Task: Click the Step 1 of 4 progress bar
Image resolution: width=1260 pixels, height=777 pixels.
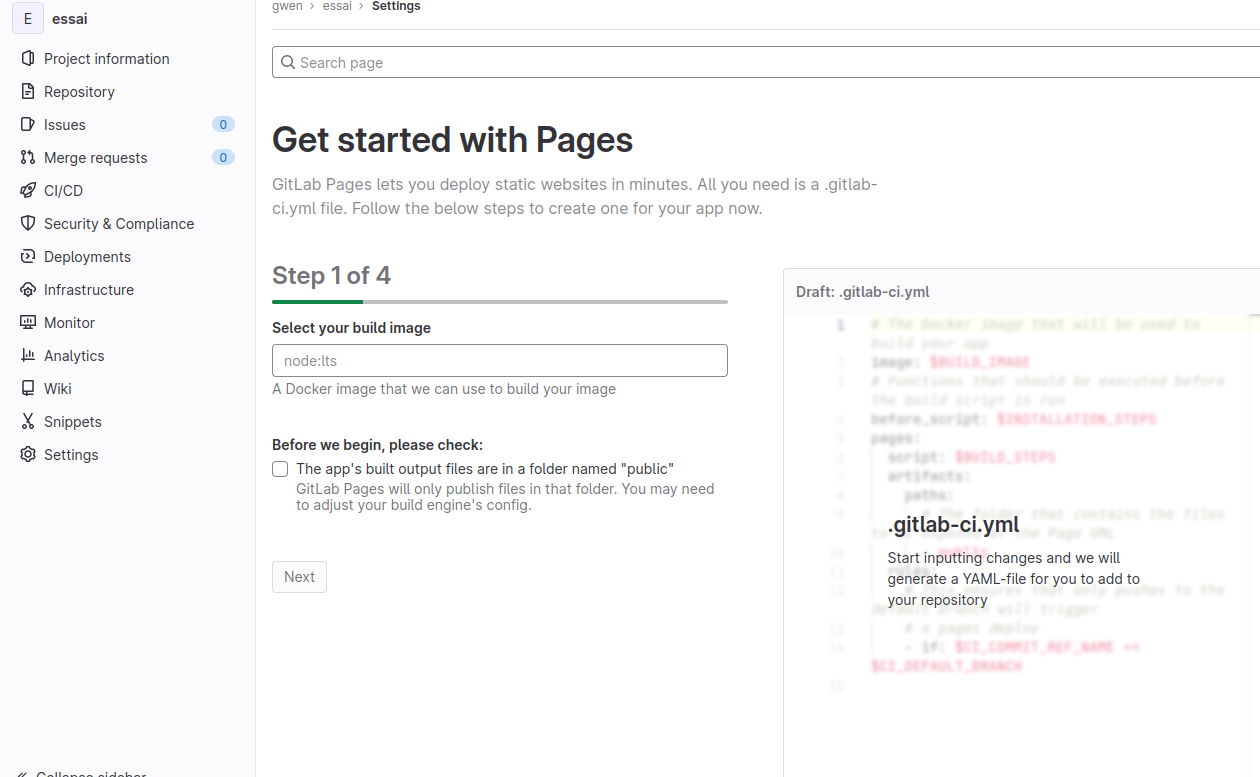Action: (x=499, y=301)
